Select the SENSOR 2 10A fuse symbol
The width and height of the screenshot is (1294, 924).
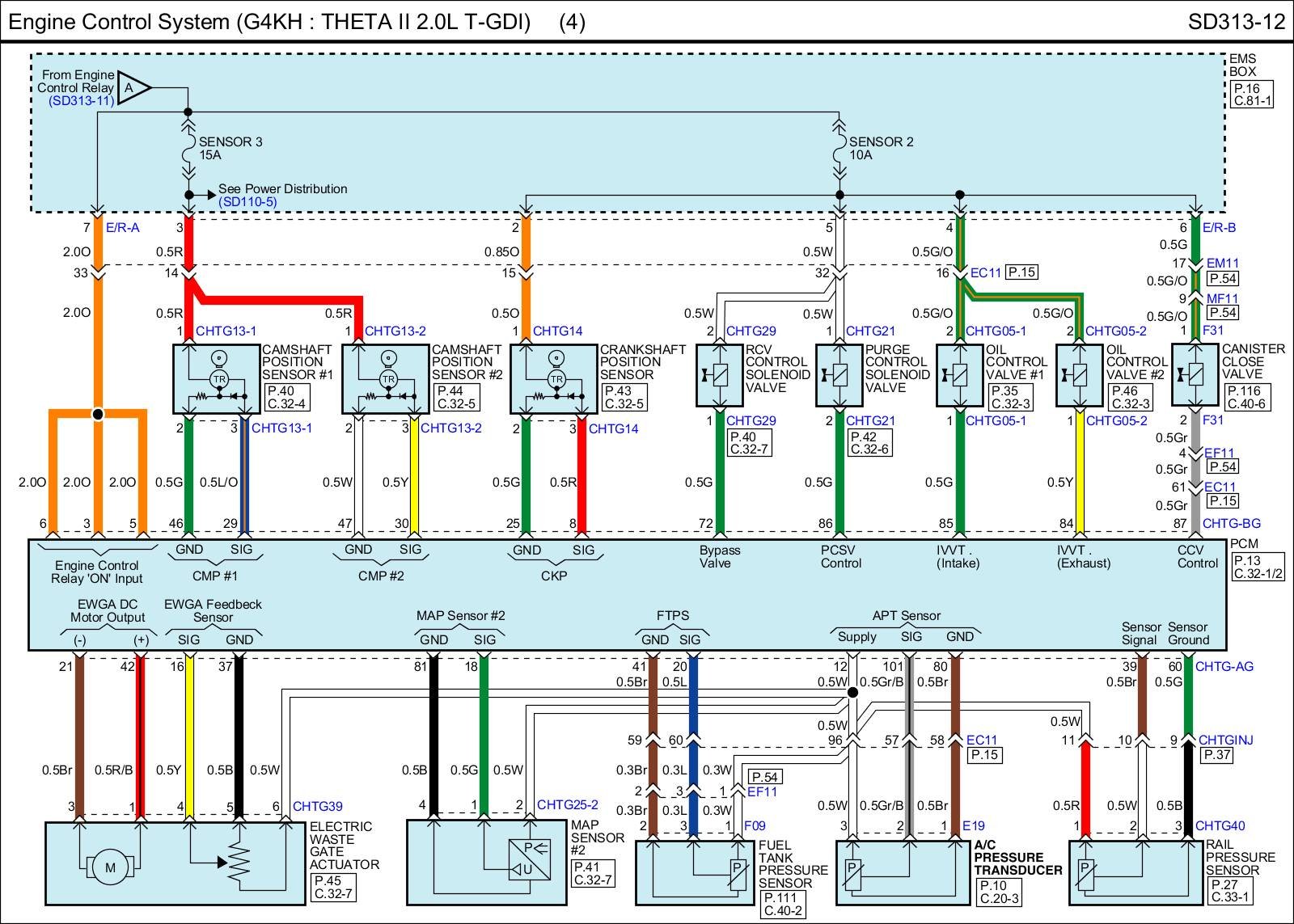[x=839, y=148]
